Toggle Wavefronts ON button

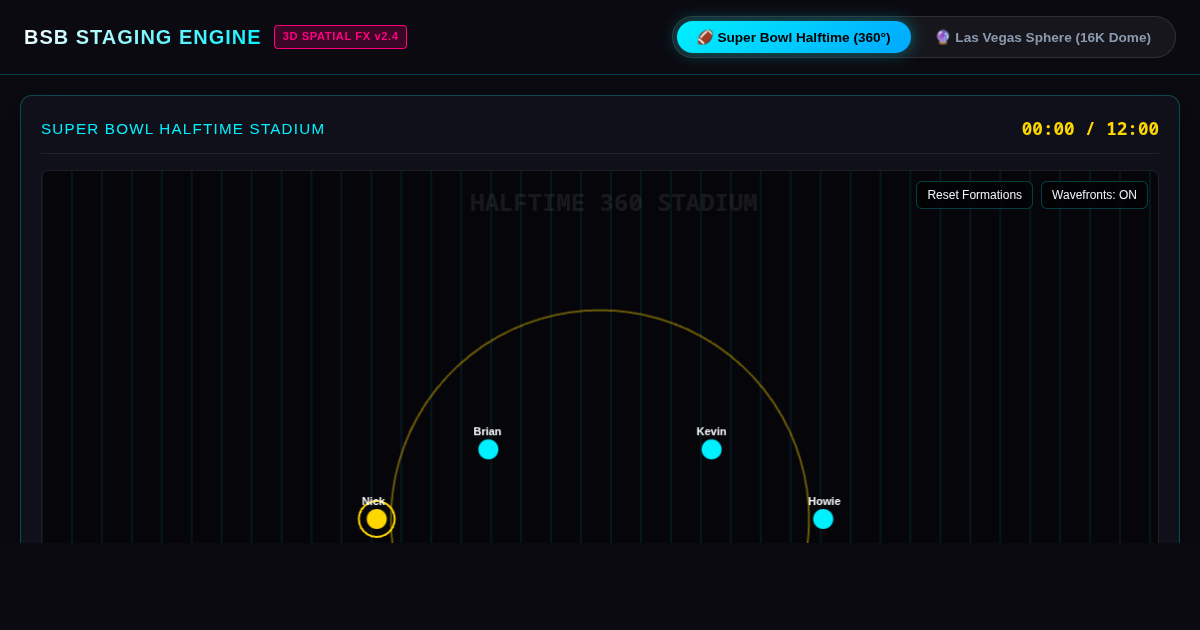(x=1094, y=195)
